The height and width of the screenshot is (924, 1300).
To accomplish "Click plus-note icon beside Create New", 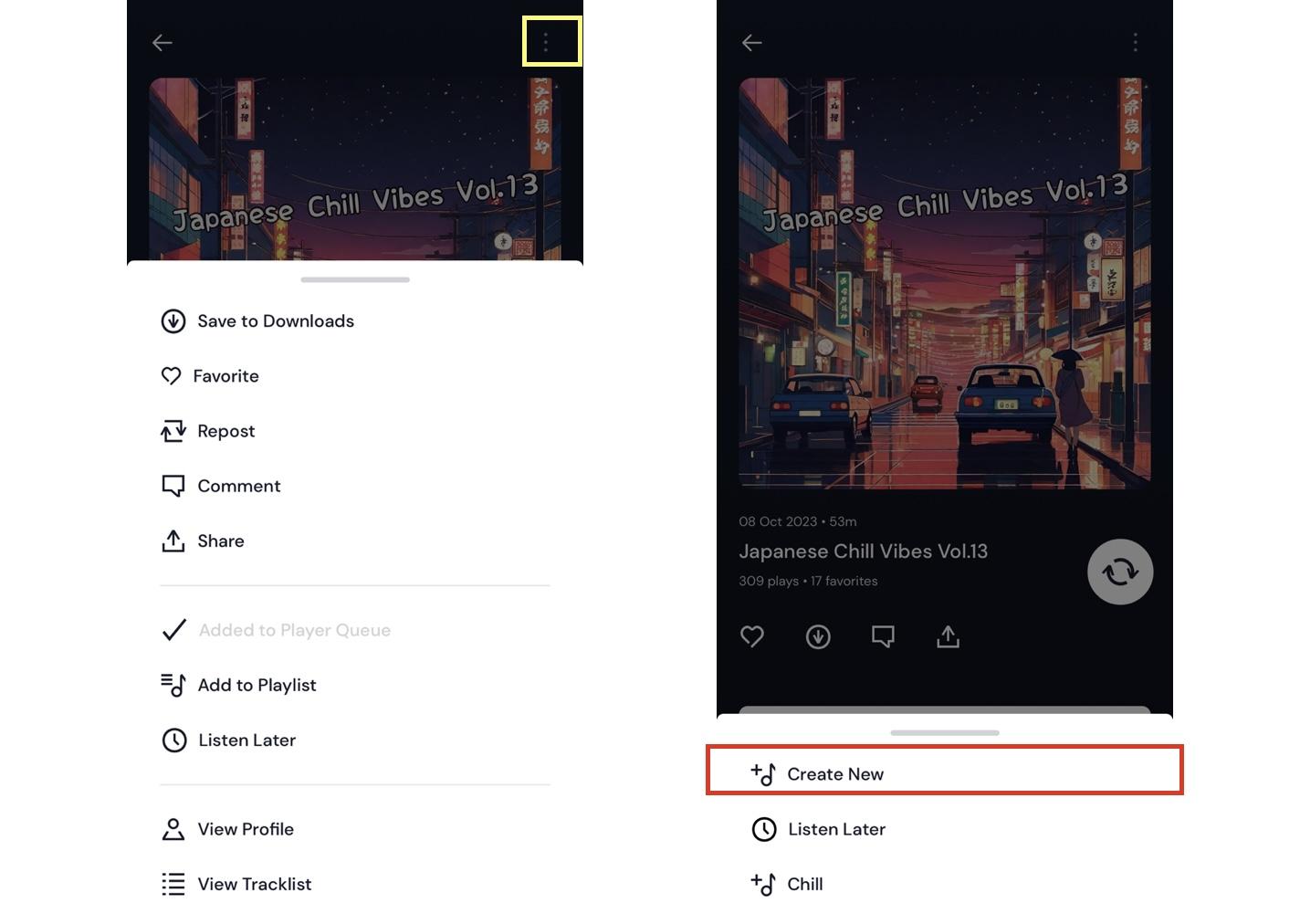I will coord(763,774).
